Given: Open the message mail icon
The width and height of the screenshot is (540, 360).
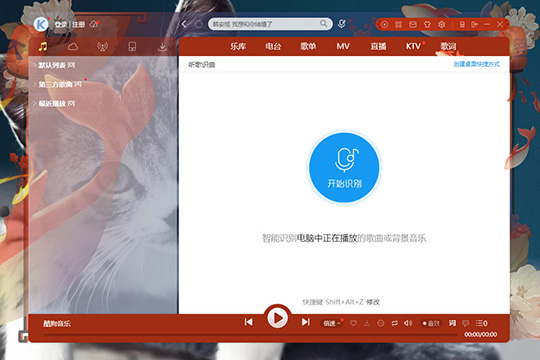Looking at the screenshot, I should pos(413,24).
